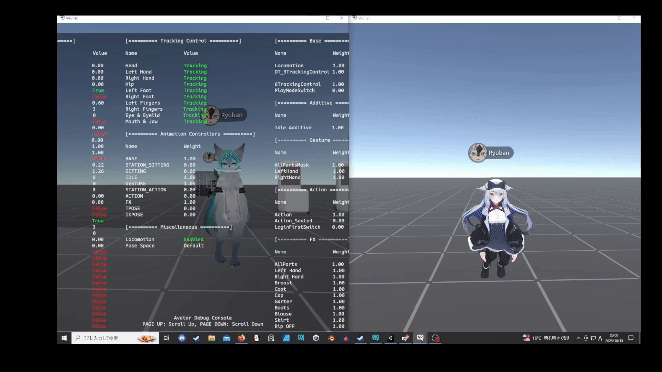662x372 pixels.
Task: Open the taskbar clock and date
Action: pyautogui.click(x=614, y=338)
